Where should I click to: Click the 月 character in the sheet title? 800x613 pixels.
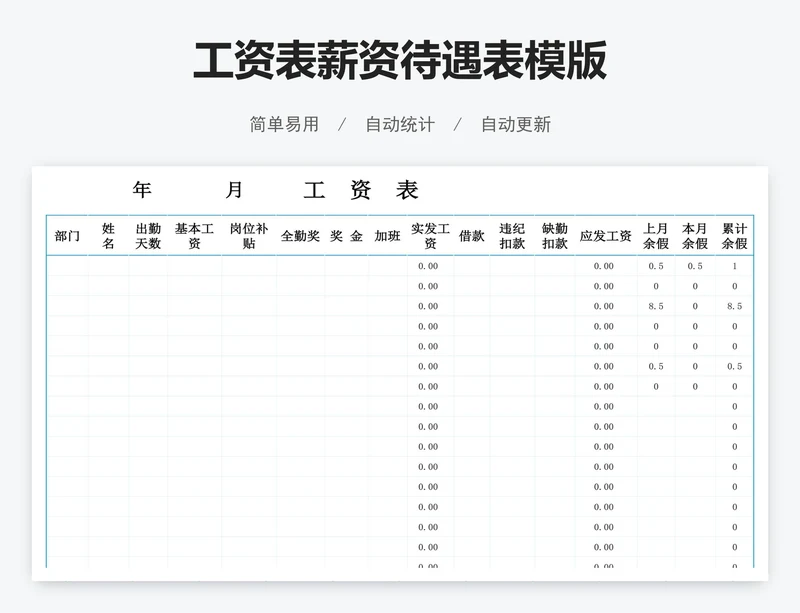(x=234, y=190)
